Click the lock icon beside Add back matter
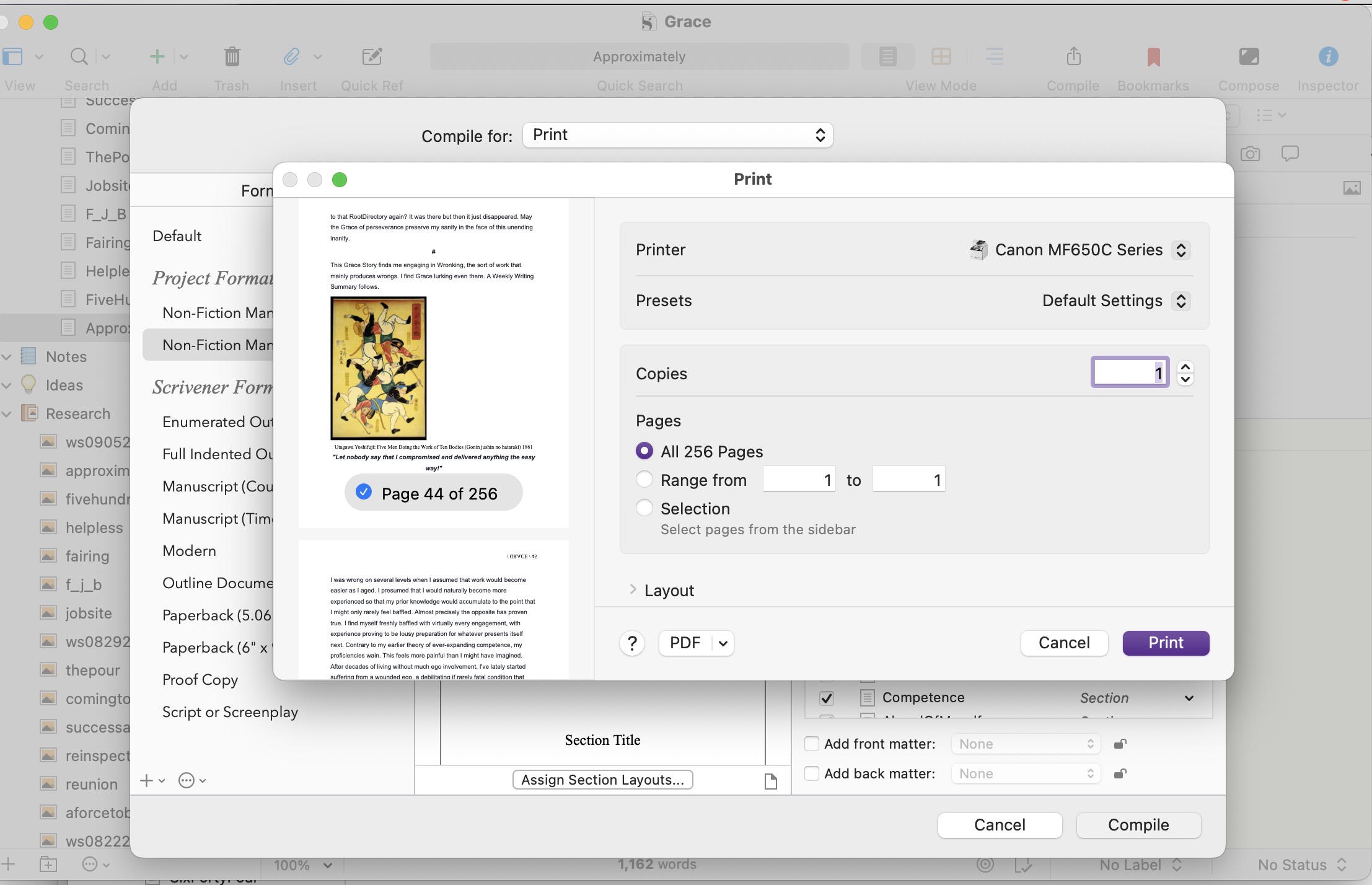 click(1120, 773)
